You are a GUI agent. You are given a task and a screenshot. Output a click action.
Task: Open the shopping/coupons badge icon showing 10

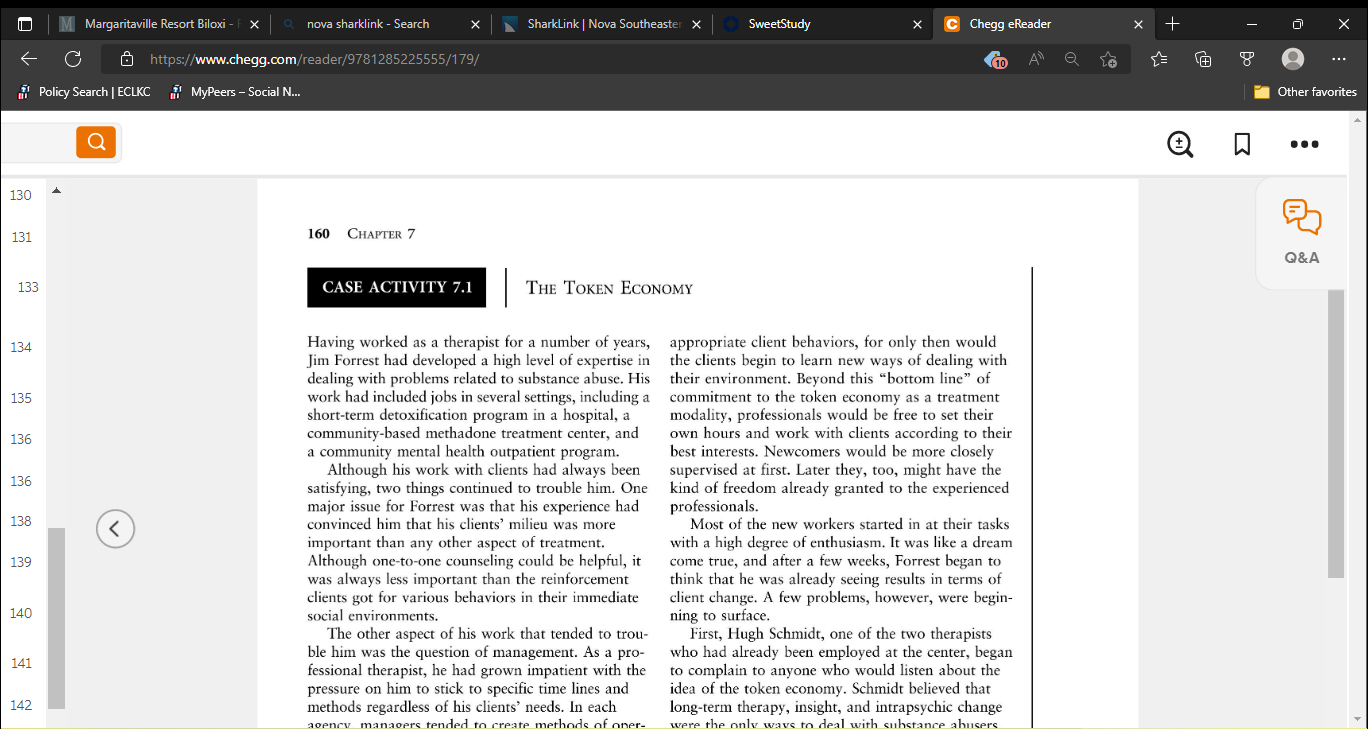995,60
